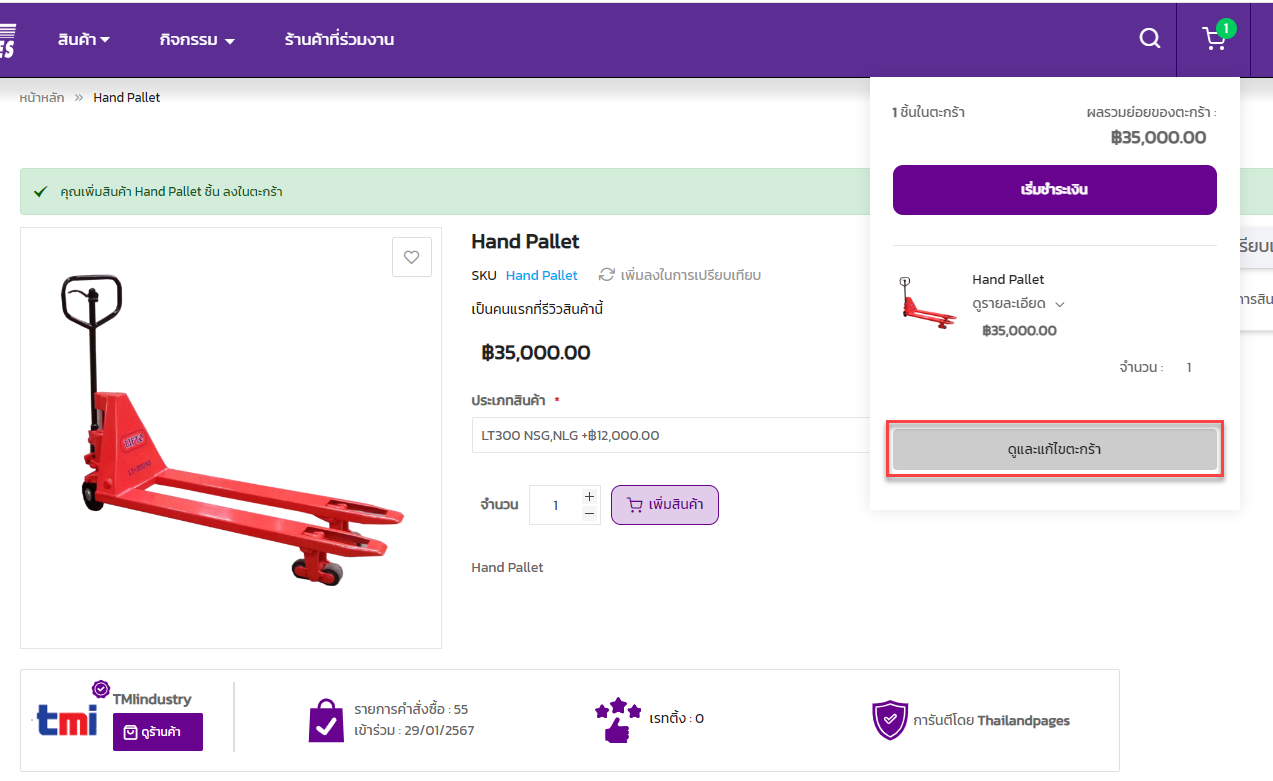Click the rating stars thumbs-up icon
Image resolution: width=1273 pixels, height=781 pixels.
click(617, 719)
